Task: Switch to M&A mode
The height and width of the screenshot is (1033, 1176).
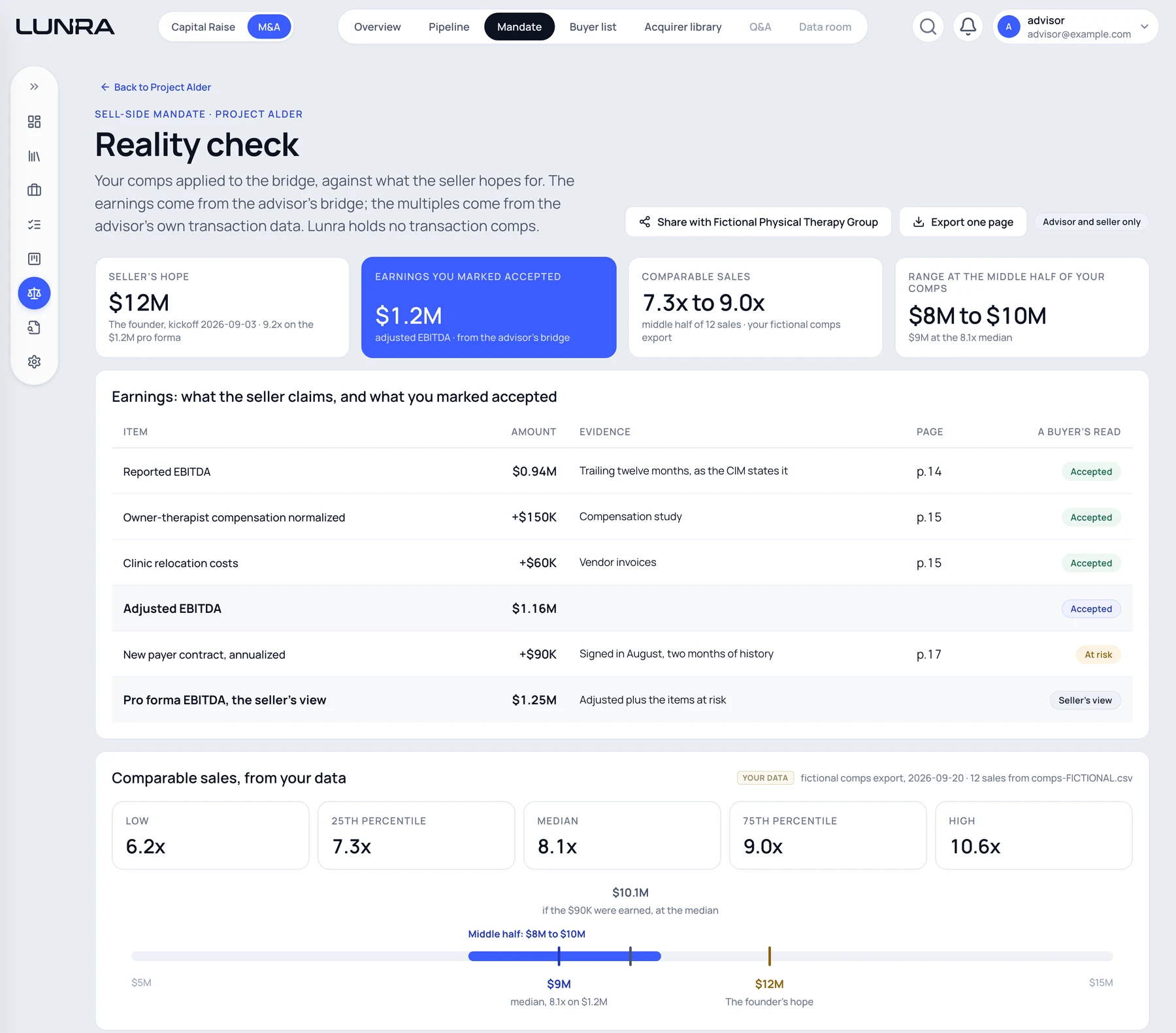Action: coord(269,27)
